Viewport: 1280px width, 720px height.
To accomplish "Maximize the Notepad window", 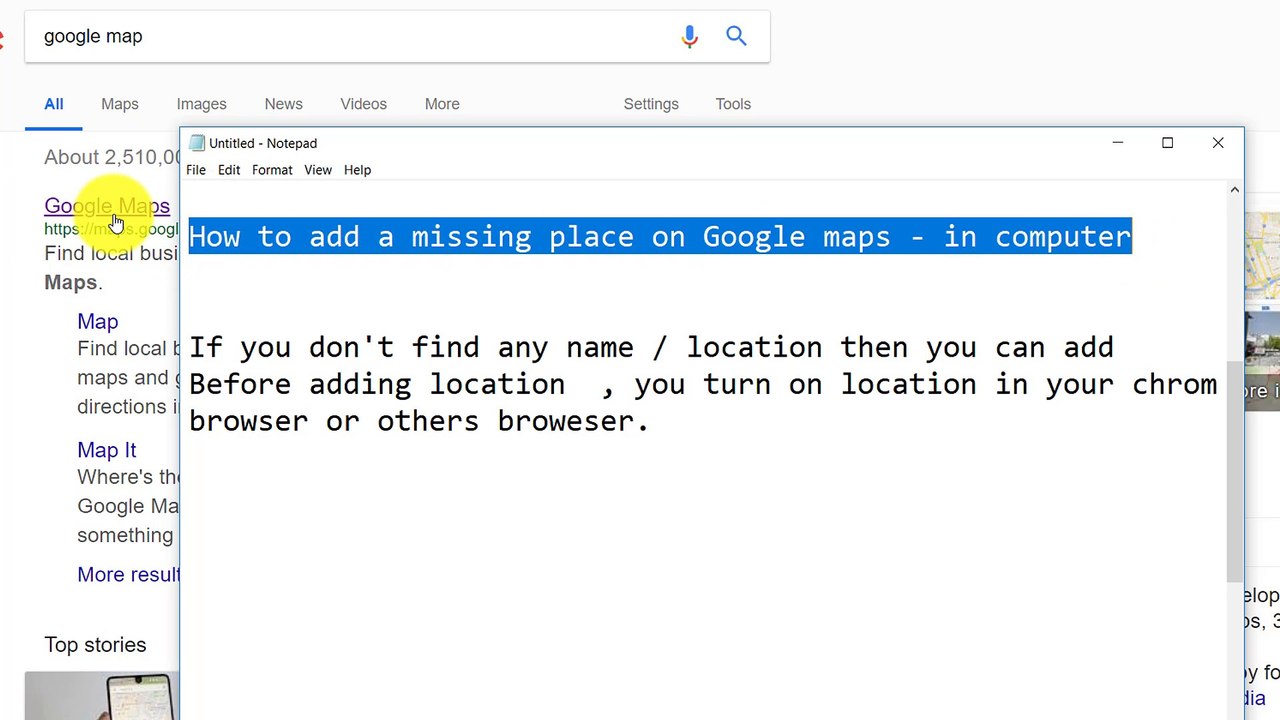I will coord(1167,143).
